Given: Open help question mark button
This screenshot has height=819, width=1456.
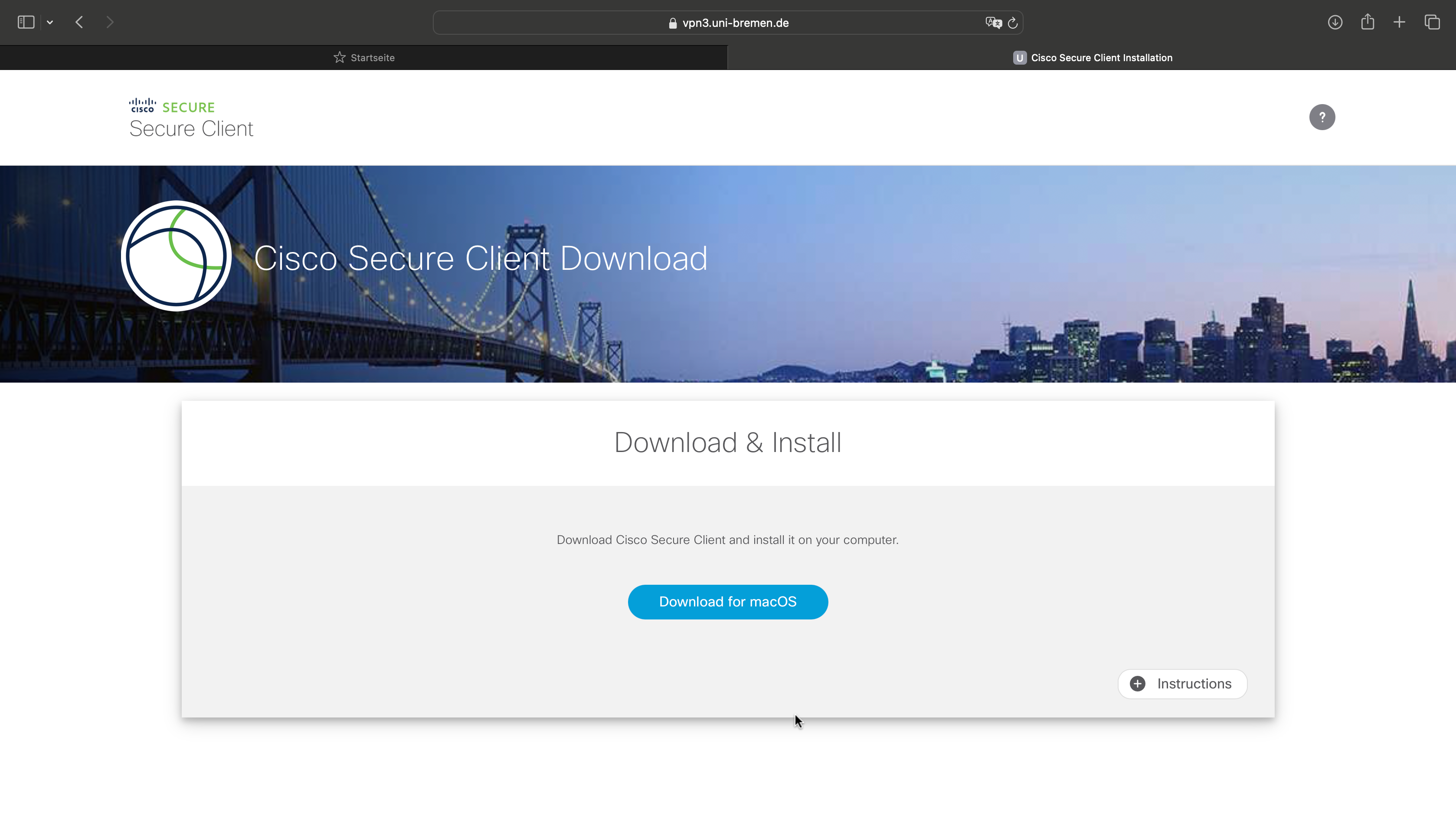Looking at the screenshot, I should tap(1322, 117).
